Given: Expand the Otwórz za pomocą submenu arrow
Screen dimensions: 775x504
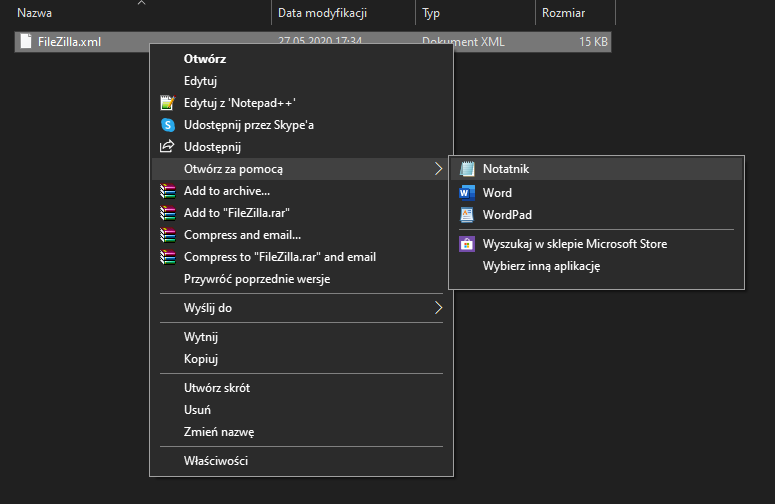Looking at the screenshot, I should click(438, 169).
